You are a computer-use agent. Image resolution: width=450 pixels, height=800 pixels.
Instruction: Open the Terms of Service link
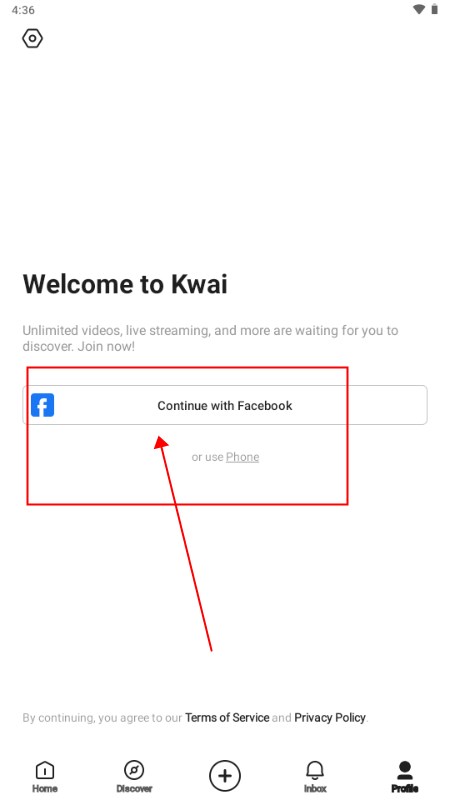(227, 717)
